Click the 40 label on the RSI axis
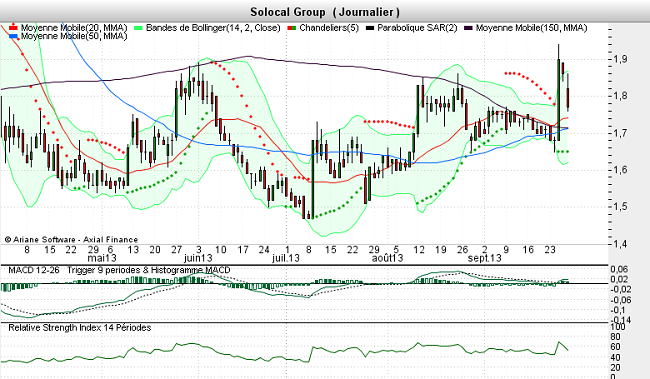Screen dimensions: 650x379 [615, 357]
